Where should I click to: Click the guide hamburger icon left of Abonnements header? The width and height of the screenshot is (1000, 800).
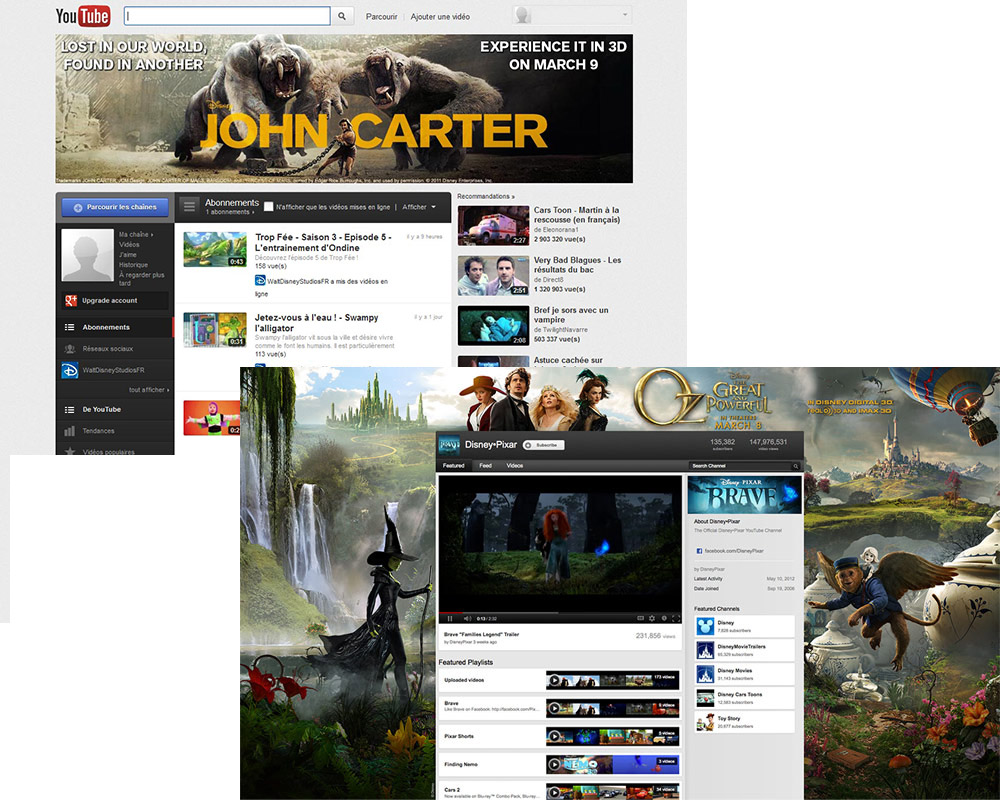pos(189,207)
